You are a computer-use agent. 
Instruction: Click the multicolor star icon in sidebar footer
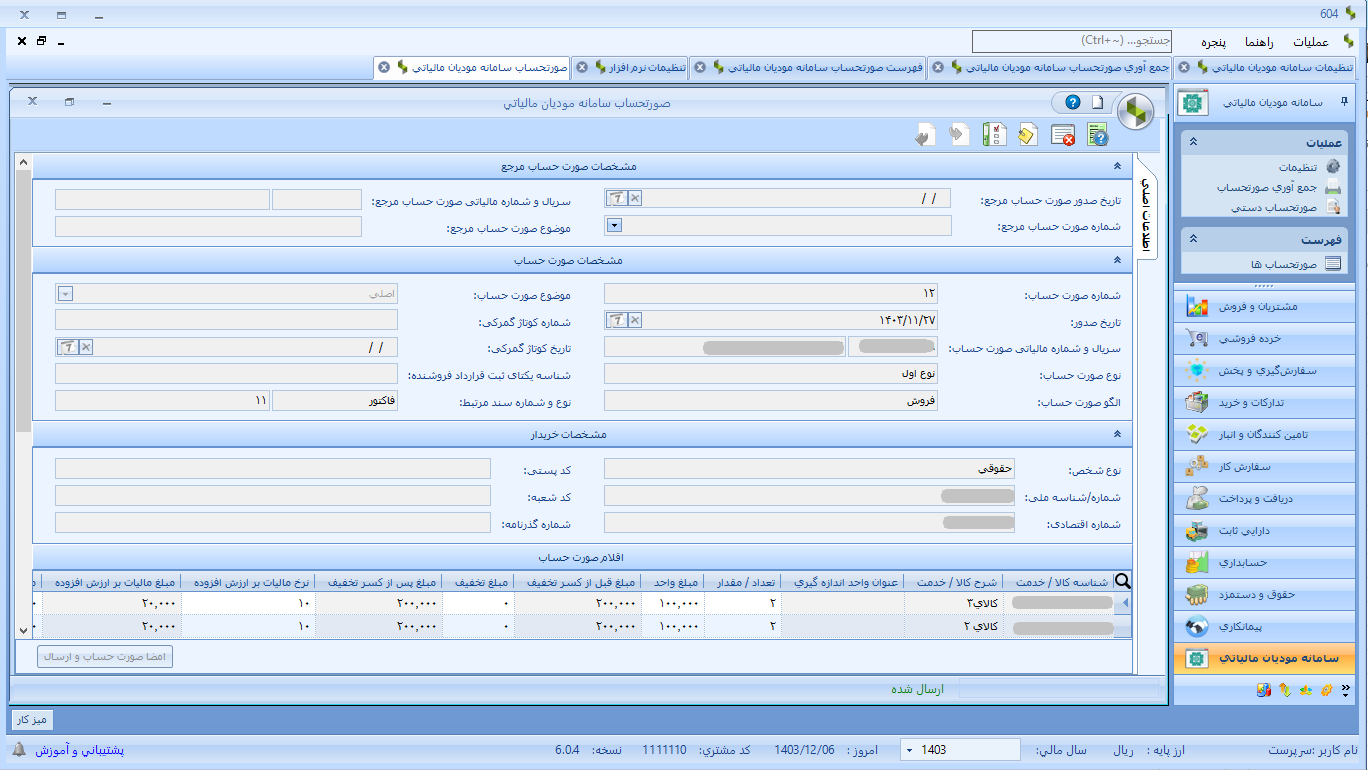1305,689
